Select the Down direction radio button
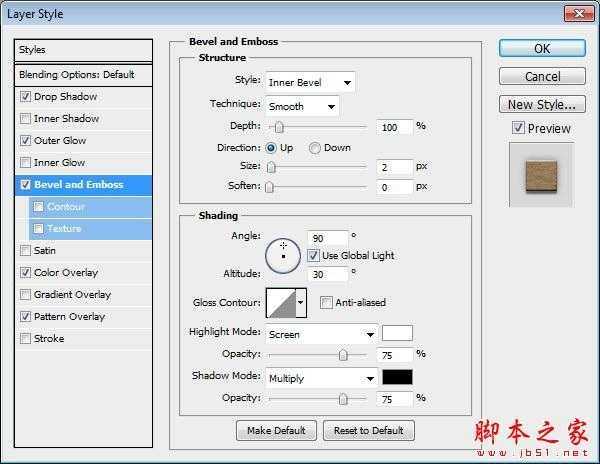 click(x=315, y=148)
